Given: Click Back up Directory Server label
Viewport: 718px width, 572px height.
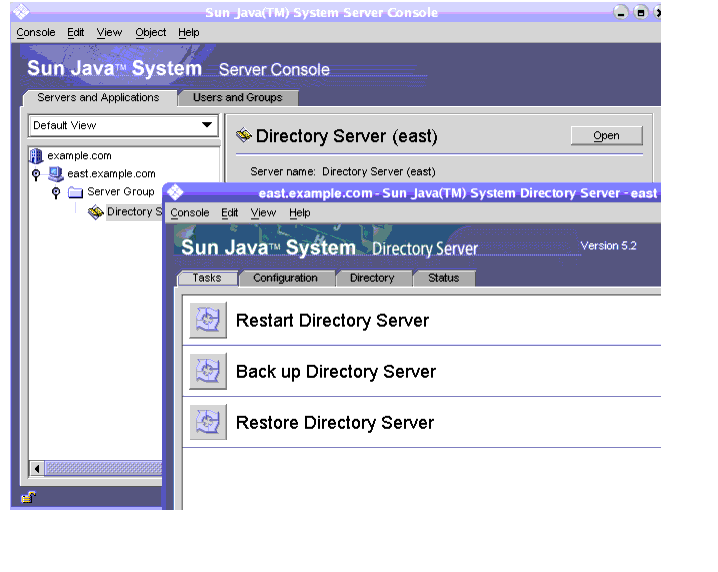Looking at the screenshot, I should (x=336, y=371).
